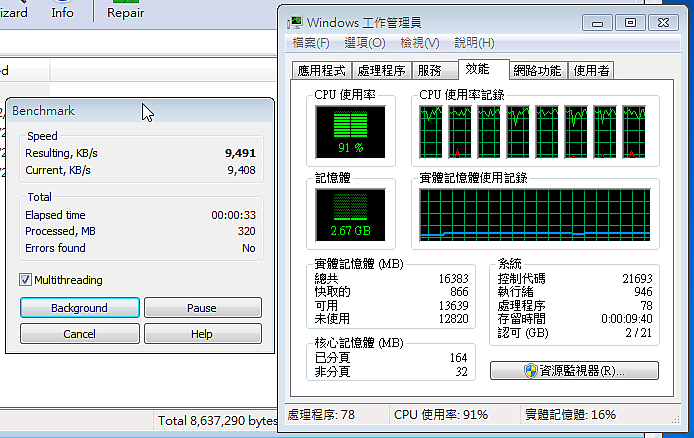Viewport: 694px width, 438px height.
Task: Click the paged kernel memory value 164
Action: 459,357
